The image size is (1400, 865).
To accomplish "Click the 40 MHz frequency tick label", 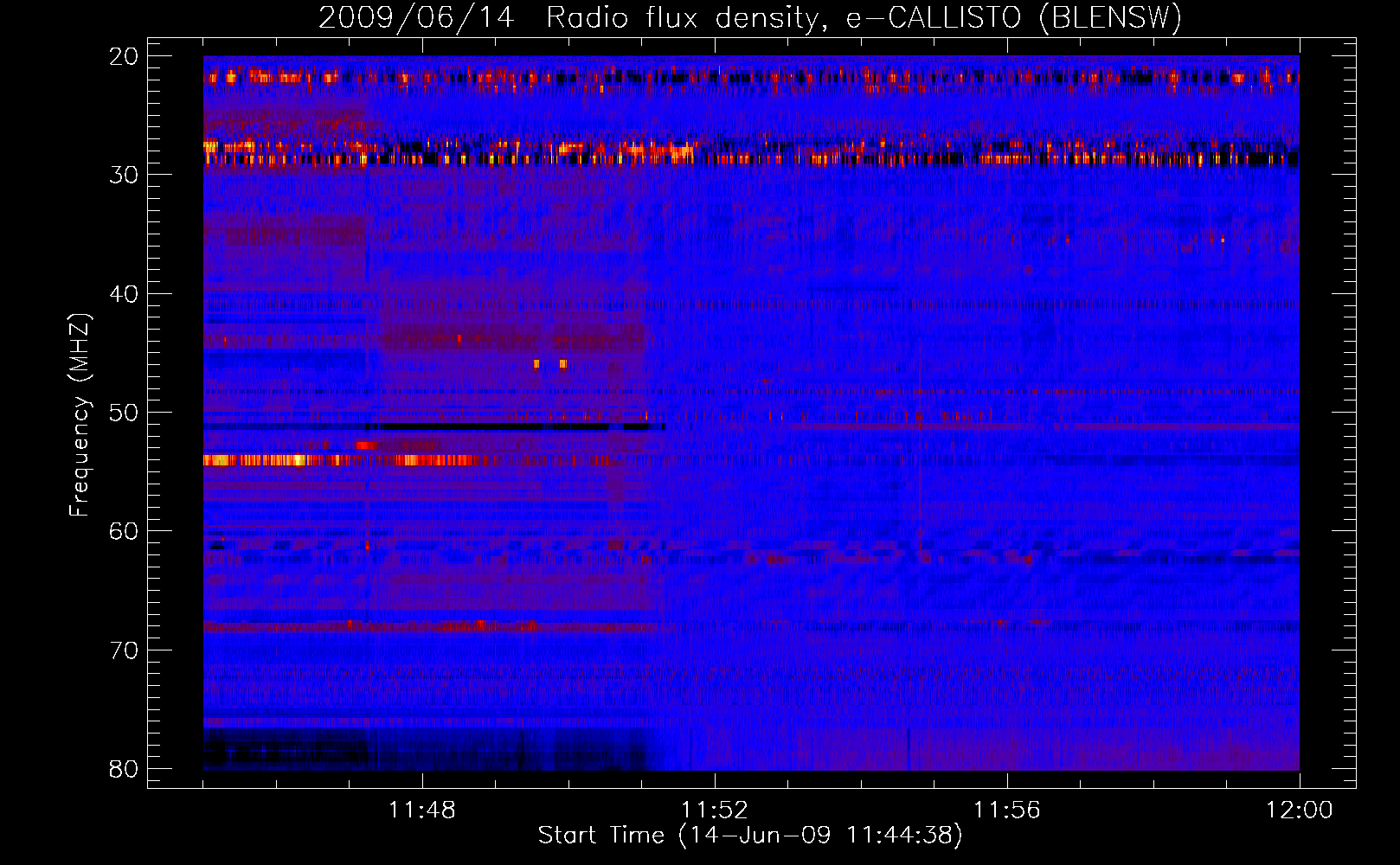I will [124, 294].
